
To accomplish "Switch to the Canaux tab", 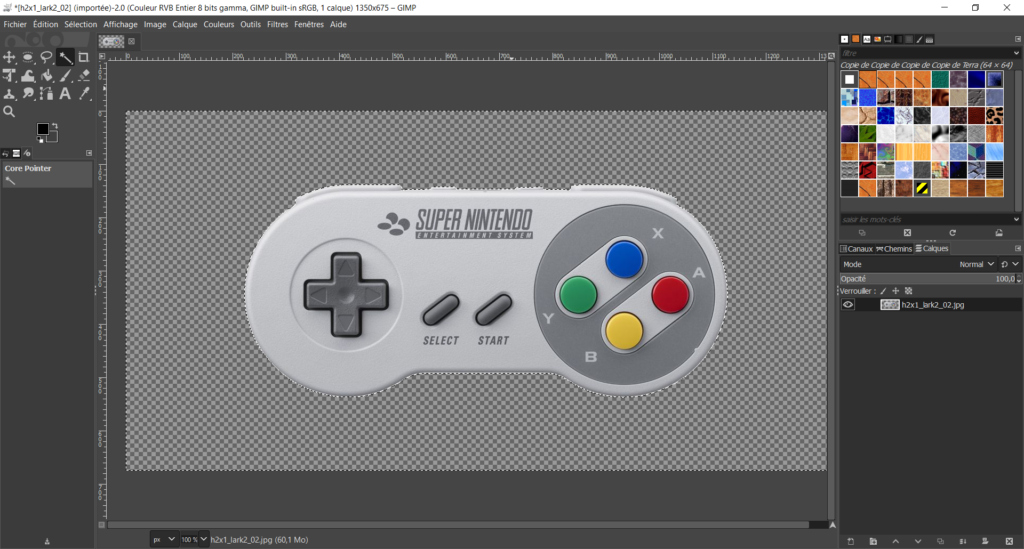I will coord(856,249).
